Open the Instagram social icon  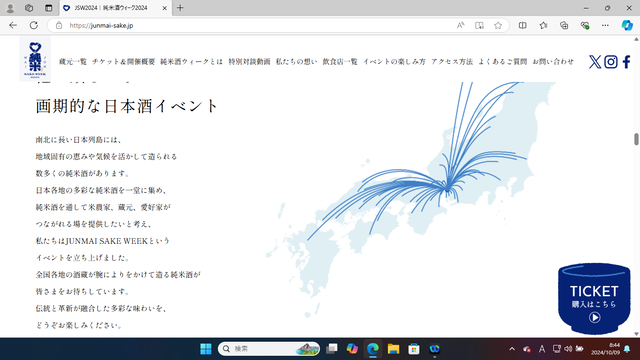[x=611, y=62]
